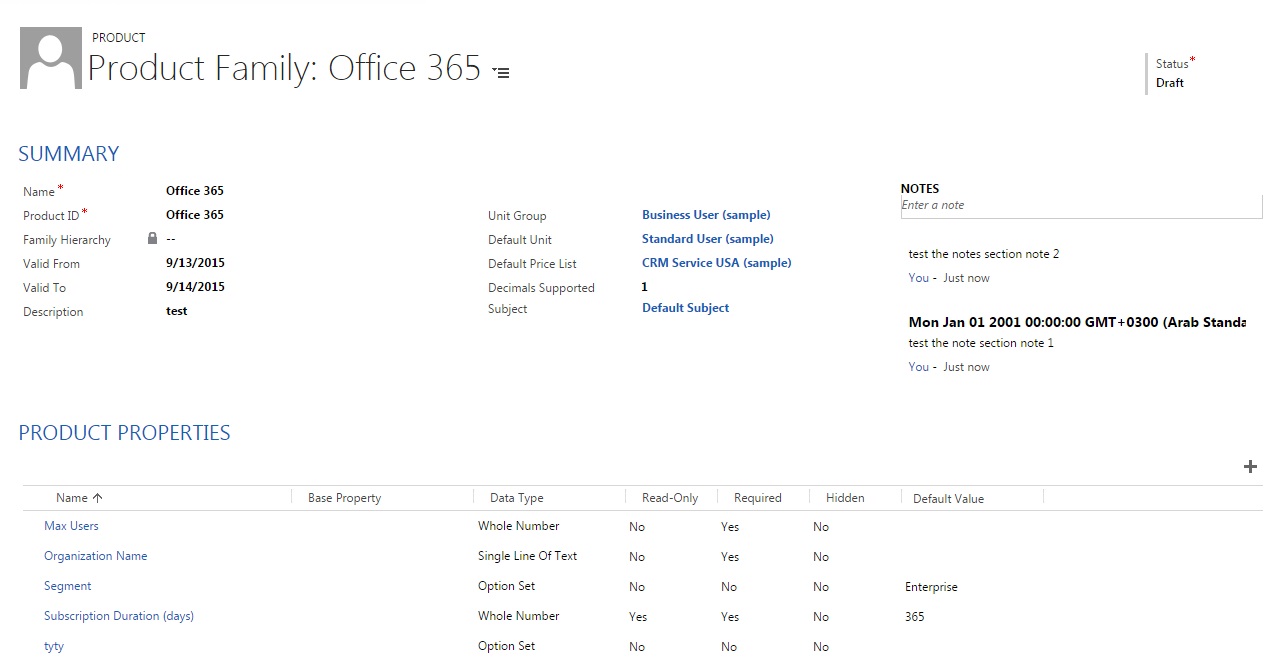Open the Subscription Duration (days) property
Image resolution: width=1271 pixels, height=670 pixels.
coord(119,616)
